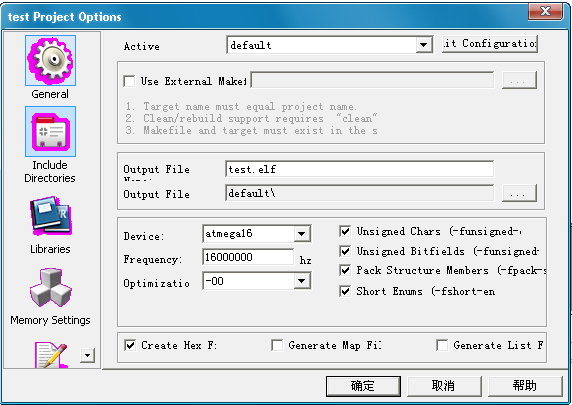The width and height of the screenshot is (572, 405).
Task: Uncheck the Create Hex File option
Action: point(130,345)
